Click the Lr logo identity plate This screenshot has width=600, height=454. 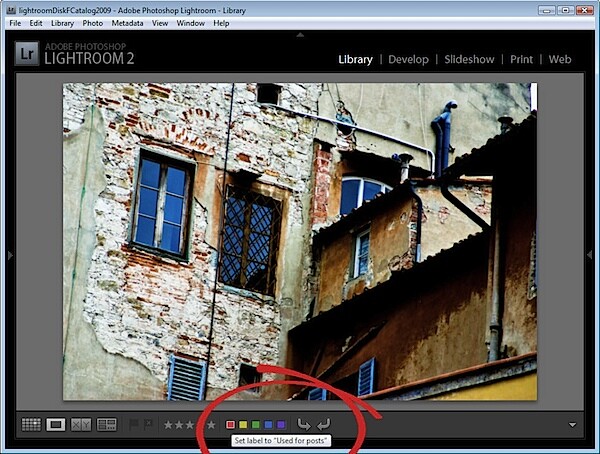click(27, 54)
